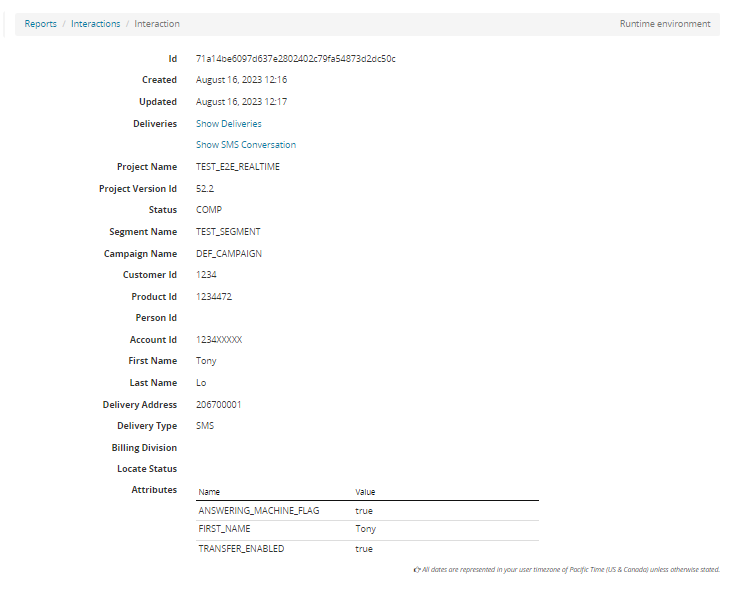Click the Reports breadcrumb link

pos(40,24)
